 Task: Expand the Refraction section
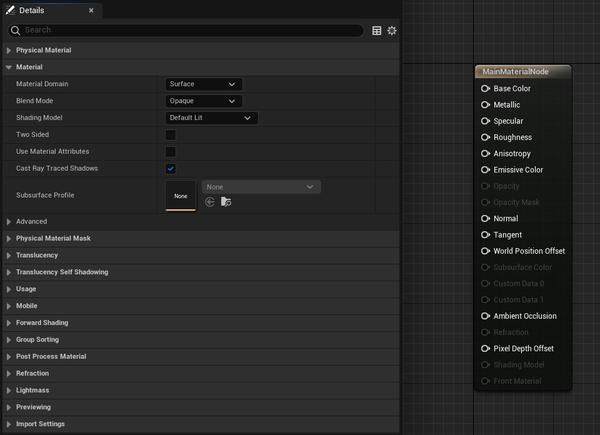pos(8,373)
